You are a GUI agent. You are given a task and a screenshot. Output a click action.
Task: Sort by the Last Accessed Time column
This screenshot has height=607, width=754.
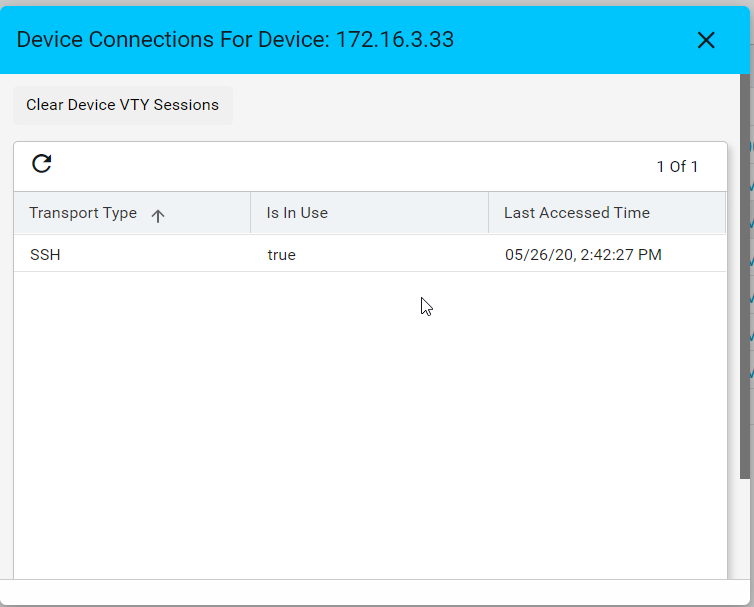pyautogui.click(x=577, y=213)
